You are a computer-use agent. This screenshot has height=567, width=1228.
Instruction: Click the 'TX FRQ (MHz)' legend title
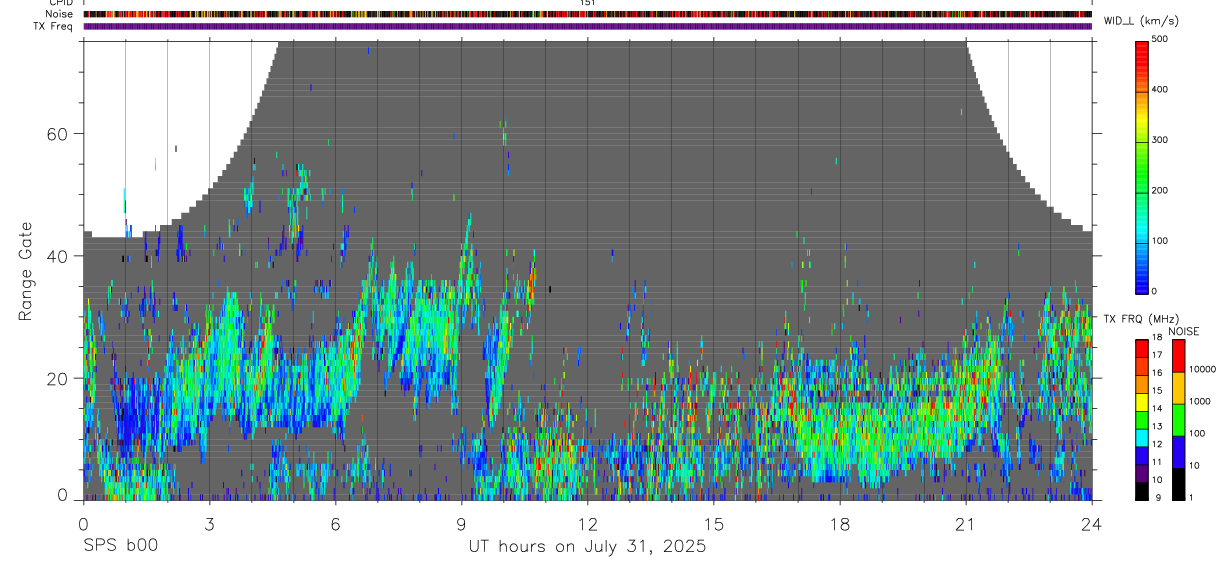point(1139,319)
